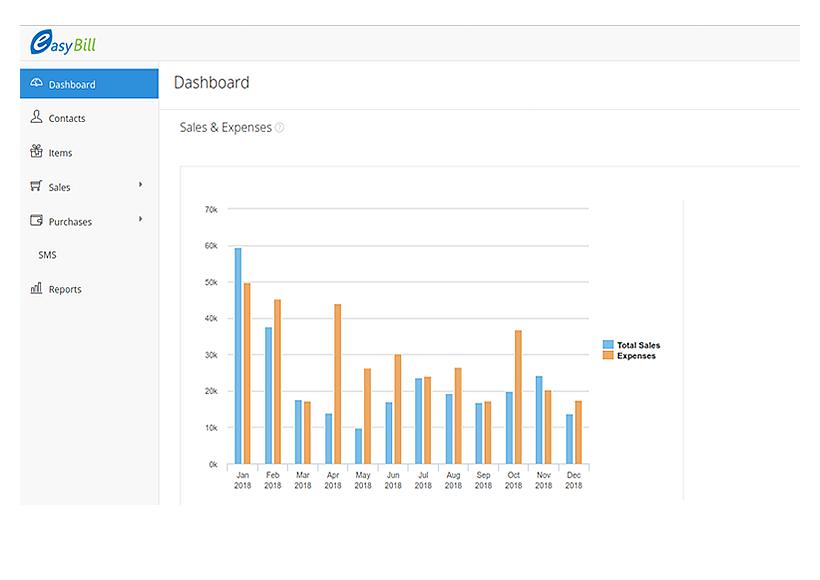Screen dimensions: 820x580
Task: Click the Feb 2018 blue Total Sales bar
Action: pos(268,395)
